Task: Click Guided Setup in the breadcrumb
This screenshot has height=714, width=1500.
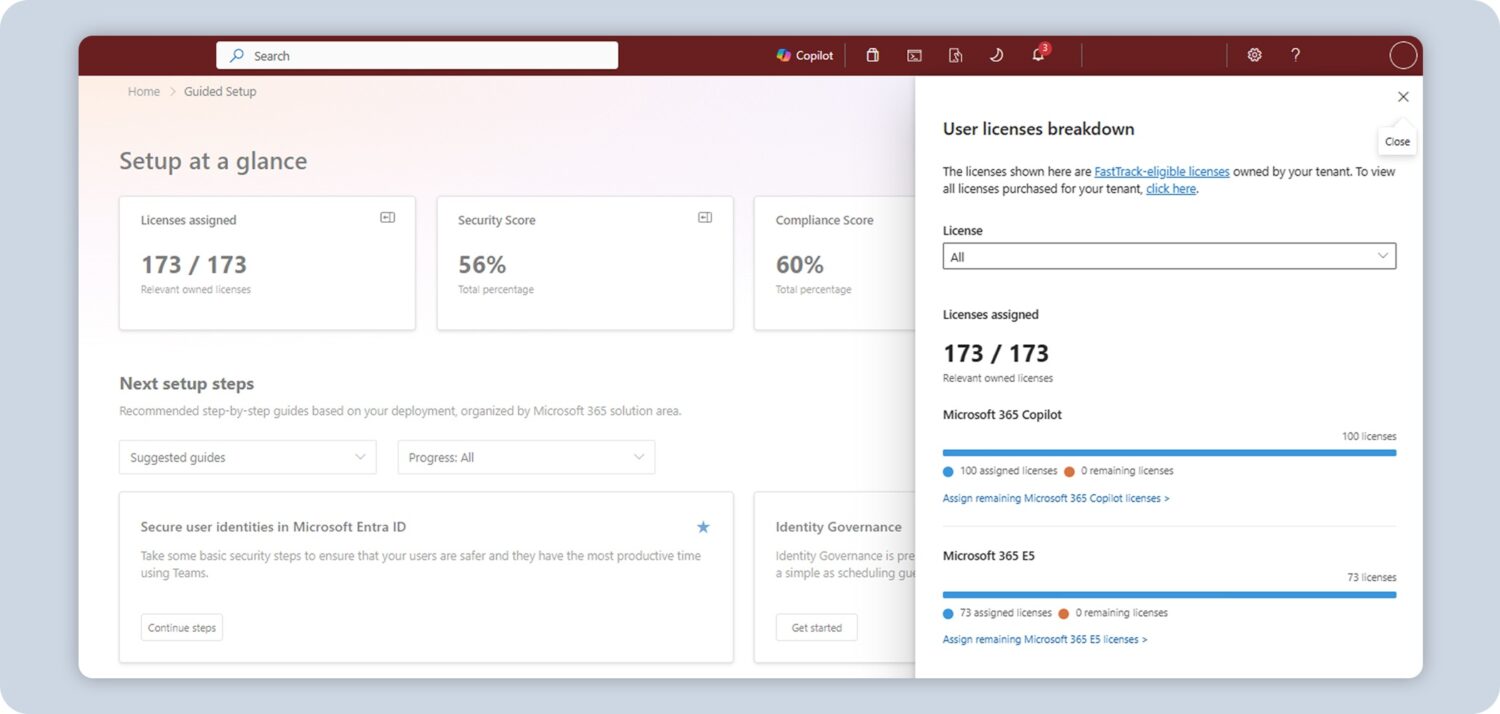Action: coord(220,91)
